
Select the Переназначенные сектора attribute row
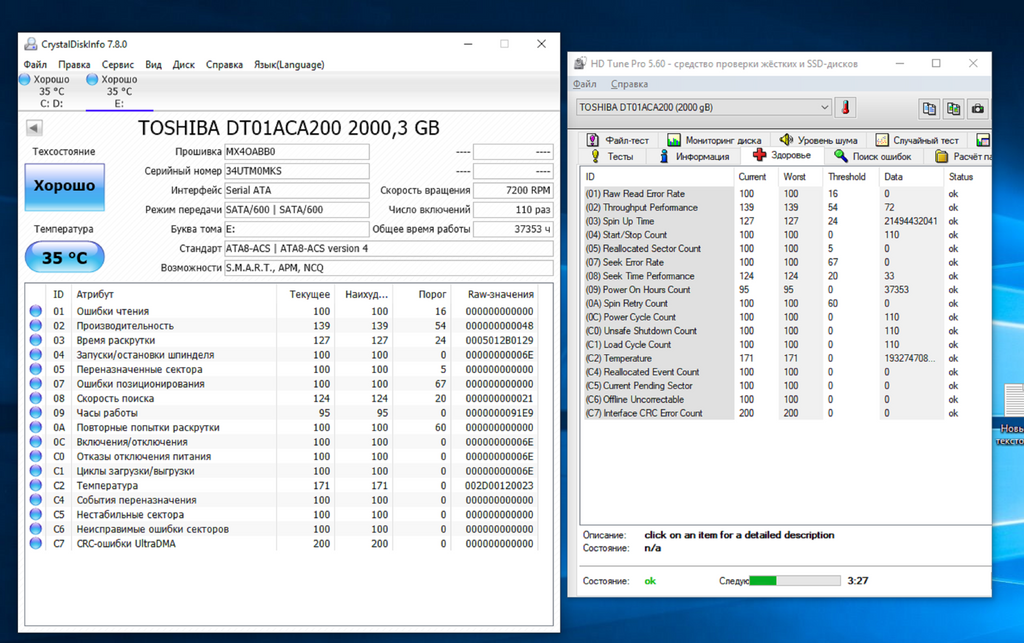283,369
